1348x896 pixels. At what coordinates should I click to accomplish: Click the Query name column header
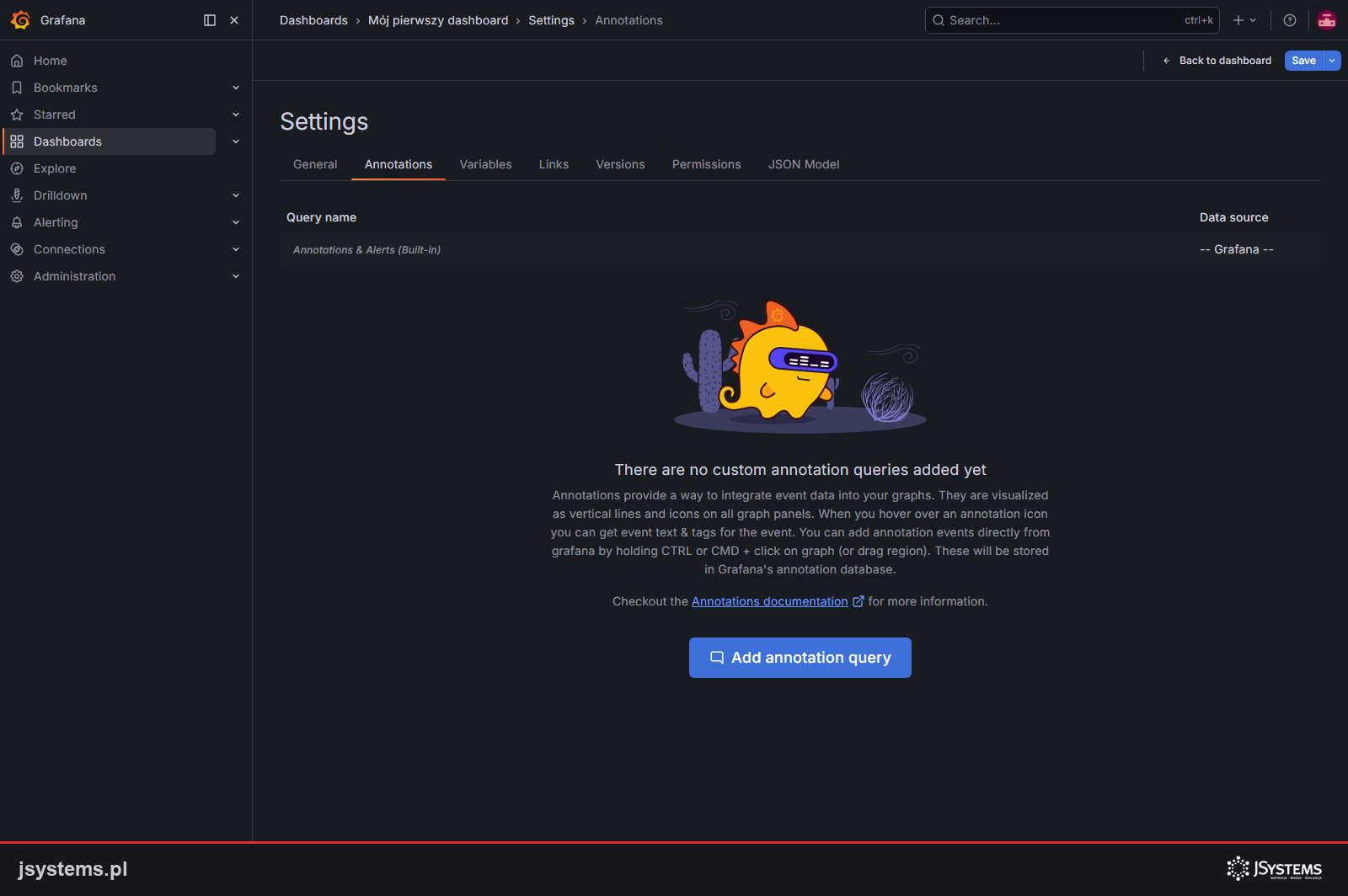(x=321, y=217)
